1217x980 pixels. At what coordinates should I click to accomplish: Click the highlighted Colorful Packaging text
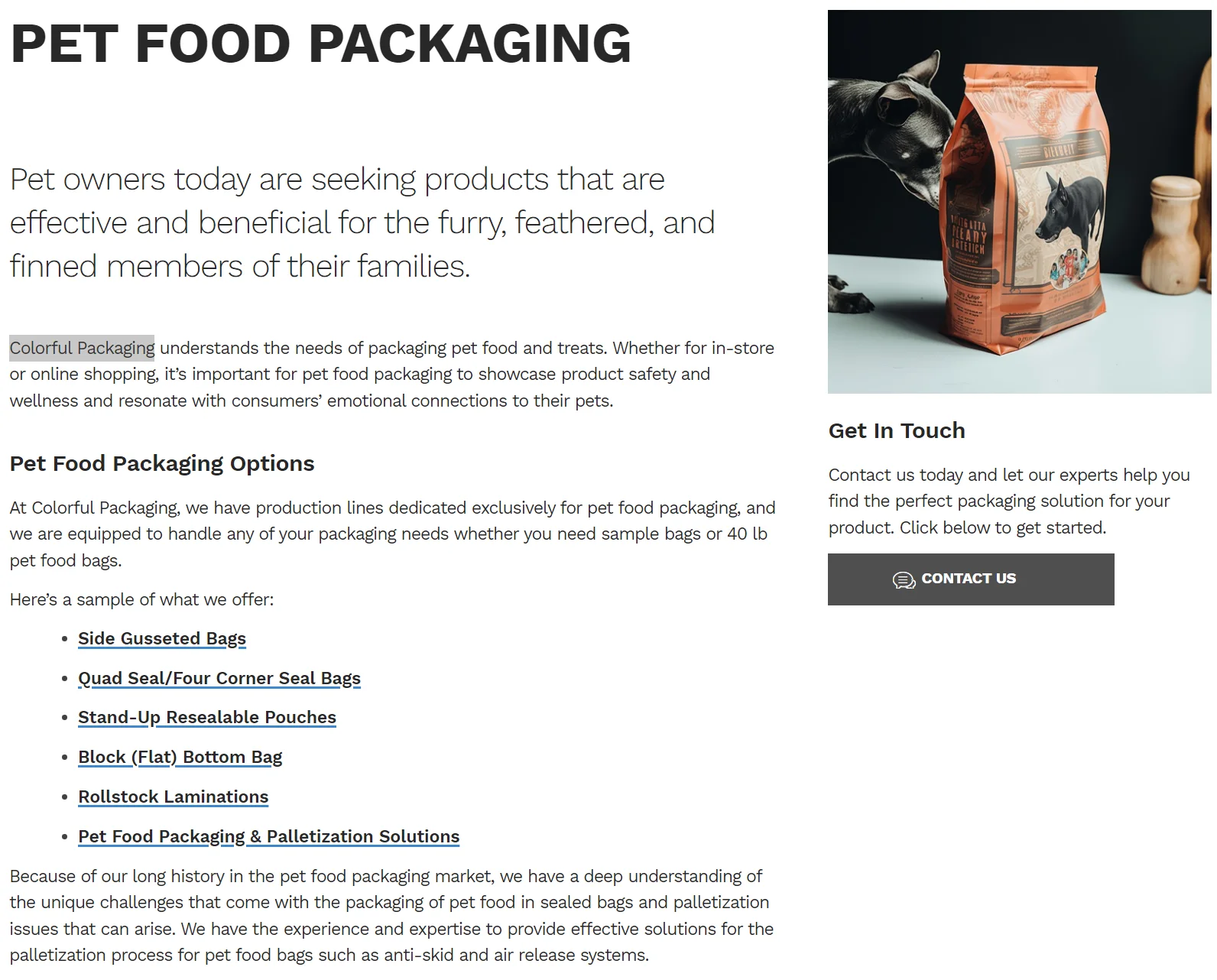click(x=83, y=348)
